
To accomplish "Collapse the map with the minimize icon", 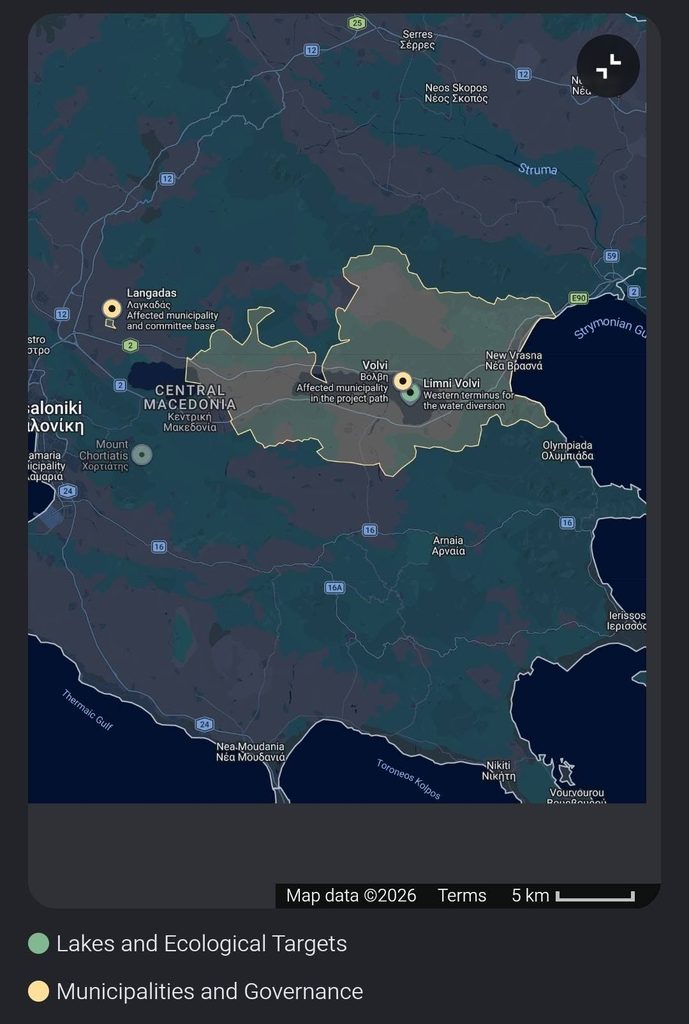I will pyautogui.click(x=608, y=66).
